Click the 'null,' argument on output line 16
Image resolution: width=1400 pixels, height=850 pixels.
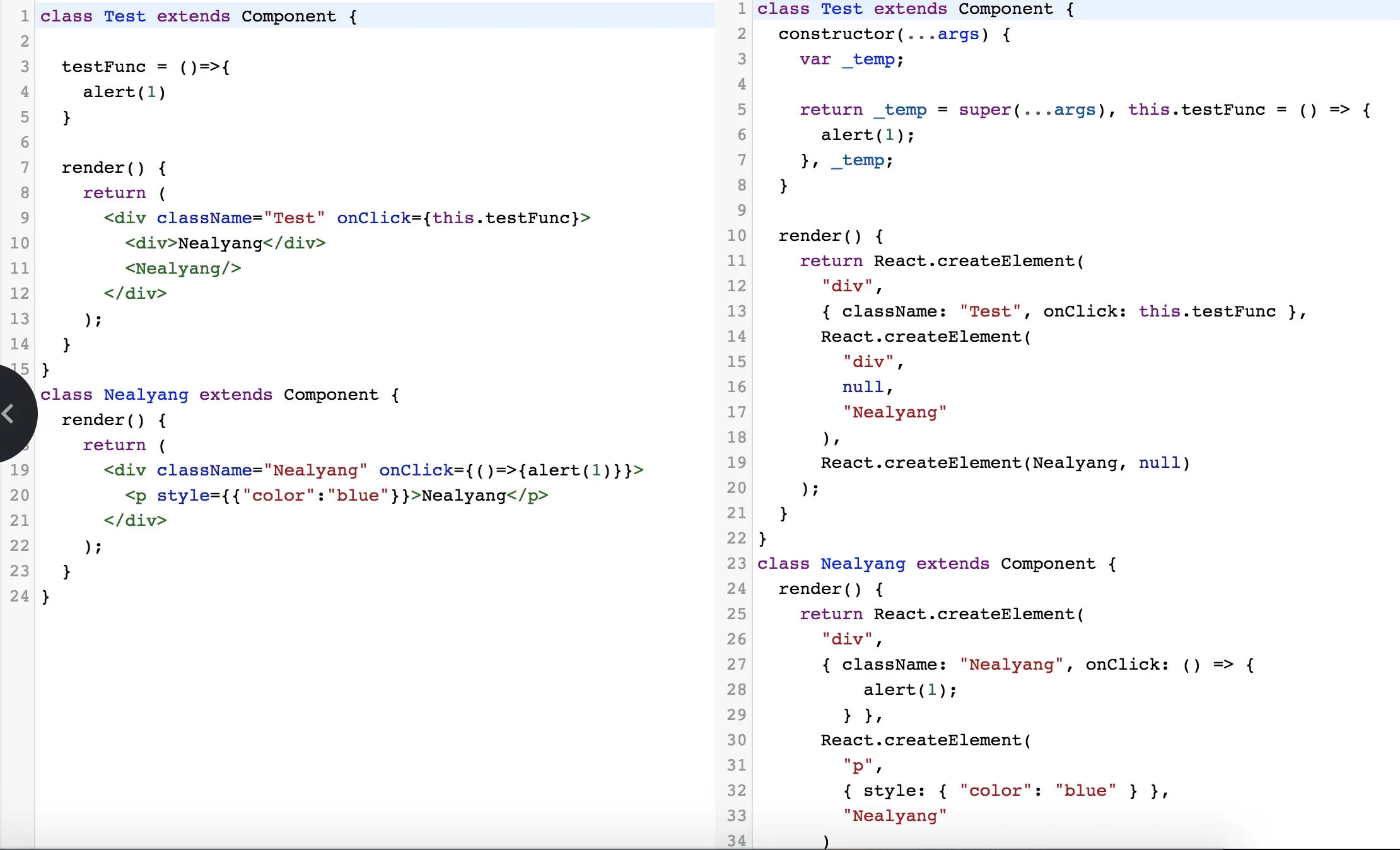[x=867, y=387]
